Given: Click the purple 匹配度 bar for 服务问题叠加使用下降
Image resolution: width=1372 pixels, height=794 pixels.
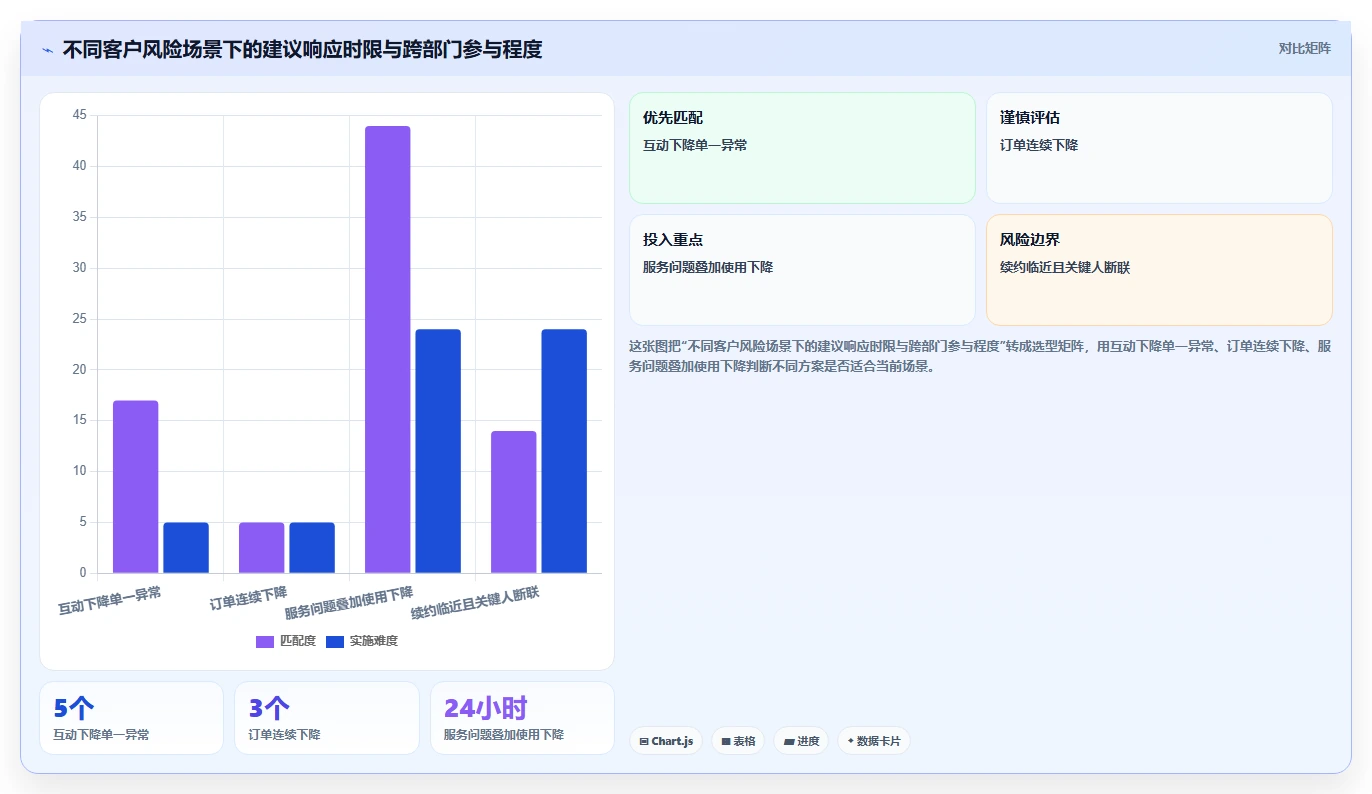Looking at the screenshot, I should (387, 349).
